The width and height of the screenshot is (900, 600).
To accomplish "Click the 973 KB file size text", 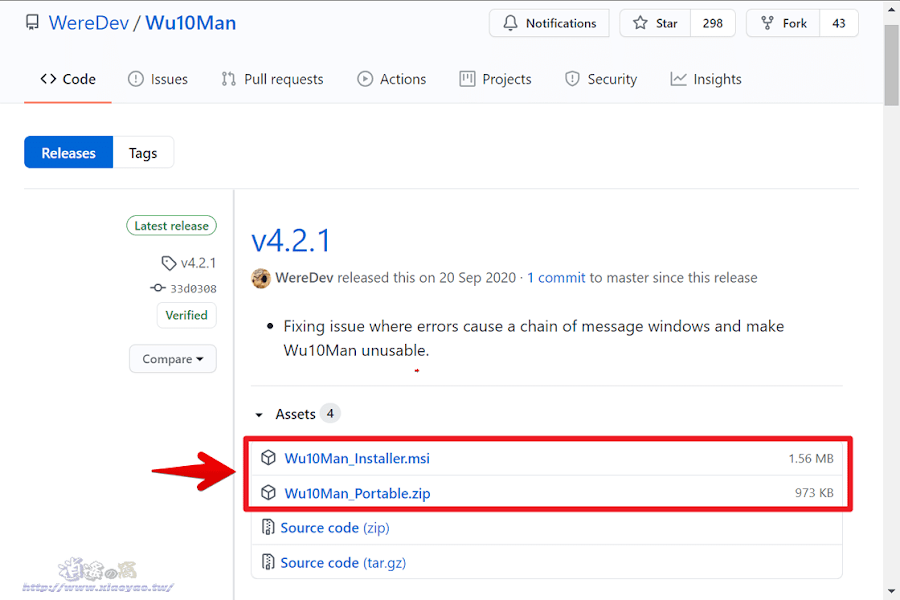I will [814, 493].
